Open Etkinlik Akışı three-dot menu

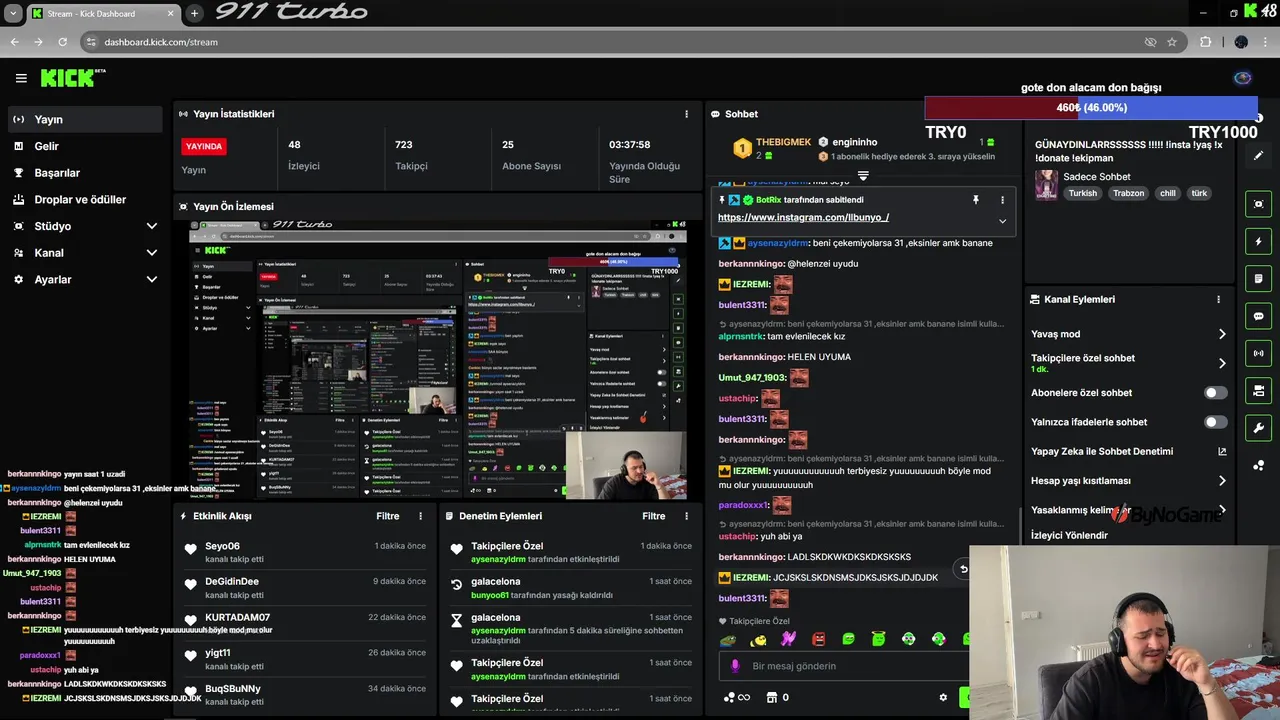[x=420, y=516]
